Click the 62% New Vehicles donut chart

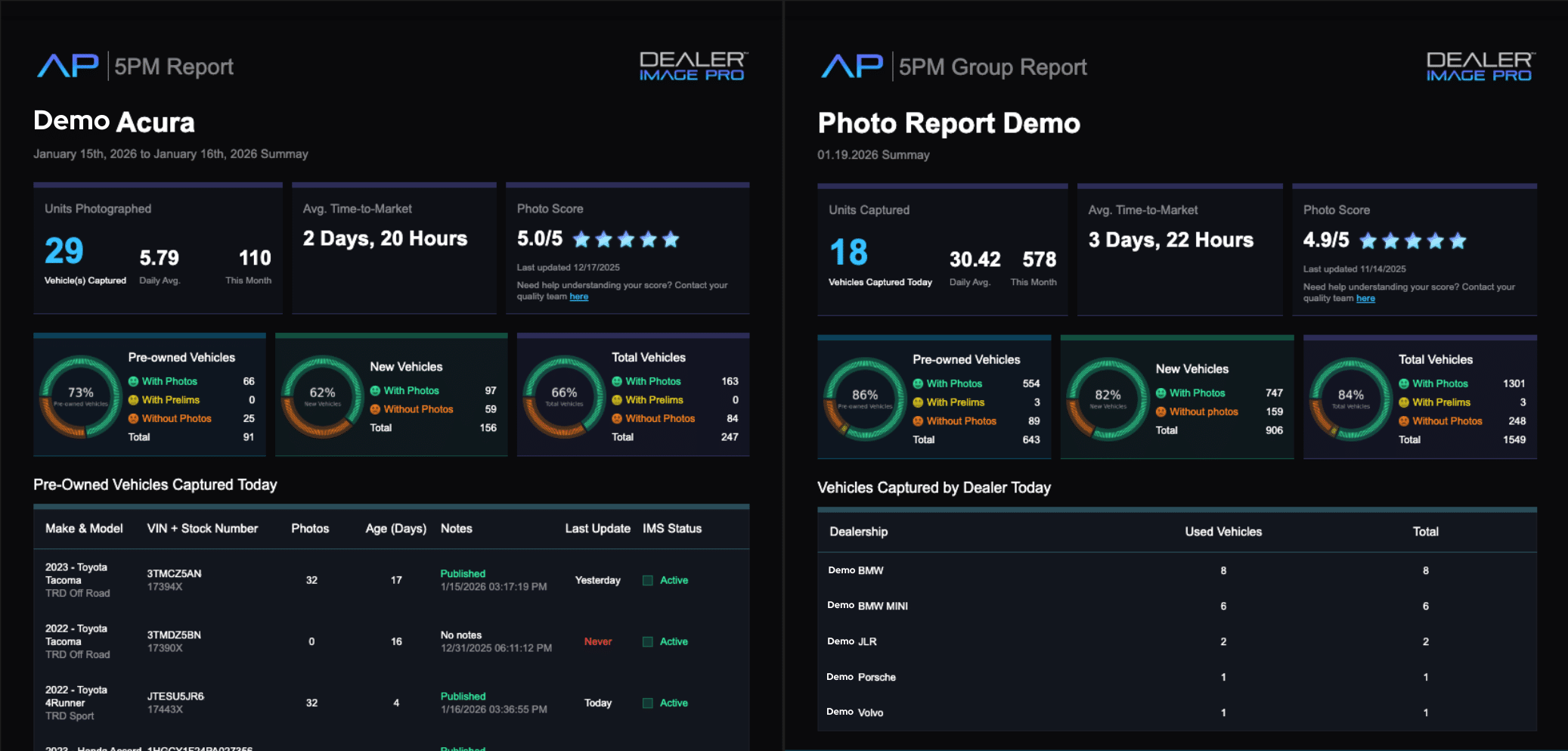(323, 396)
